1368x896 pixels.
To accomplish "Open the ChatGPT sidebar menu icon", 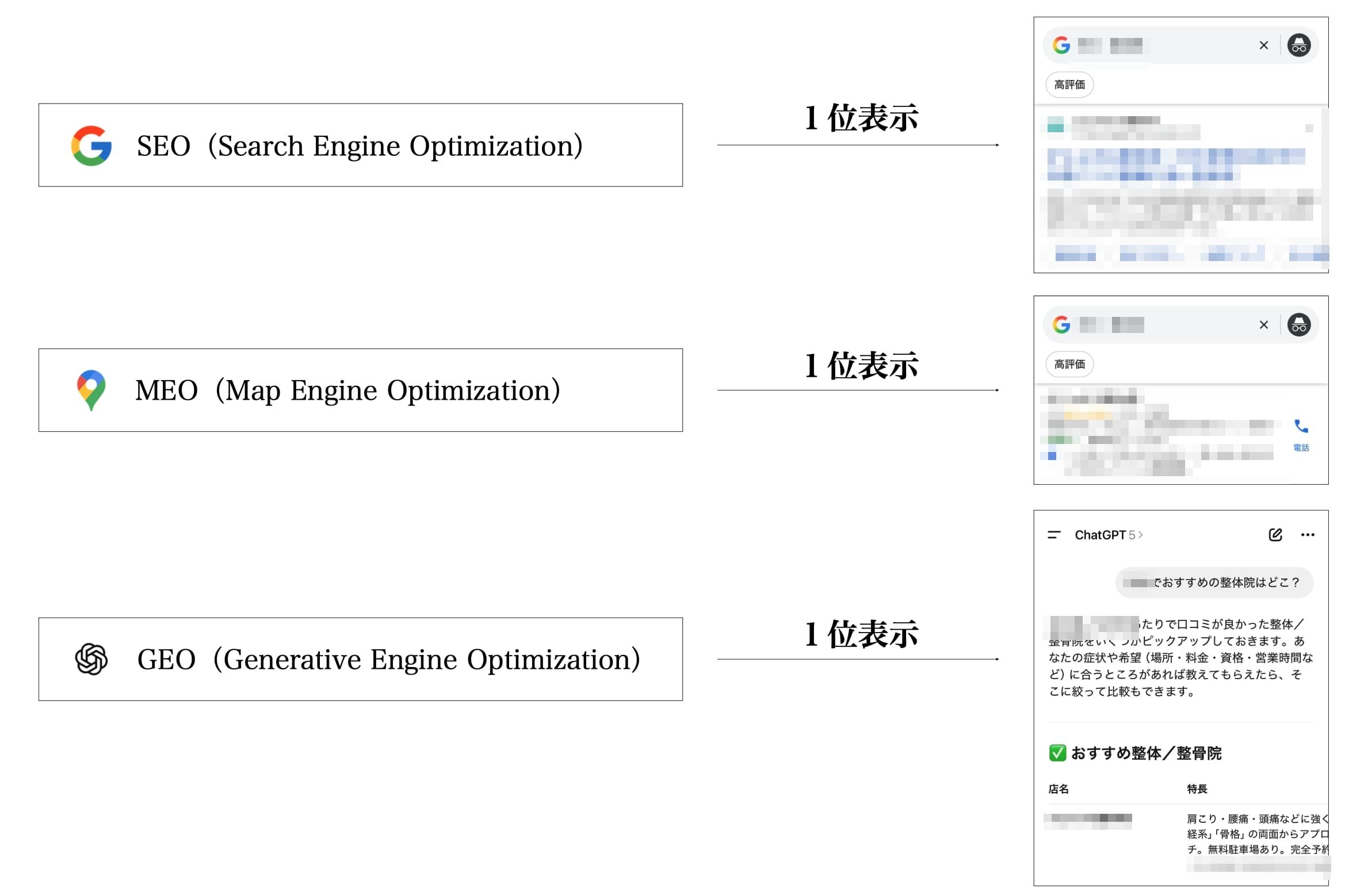I will pos(1054,535).
